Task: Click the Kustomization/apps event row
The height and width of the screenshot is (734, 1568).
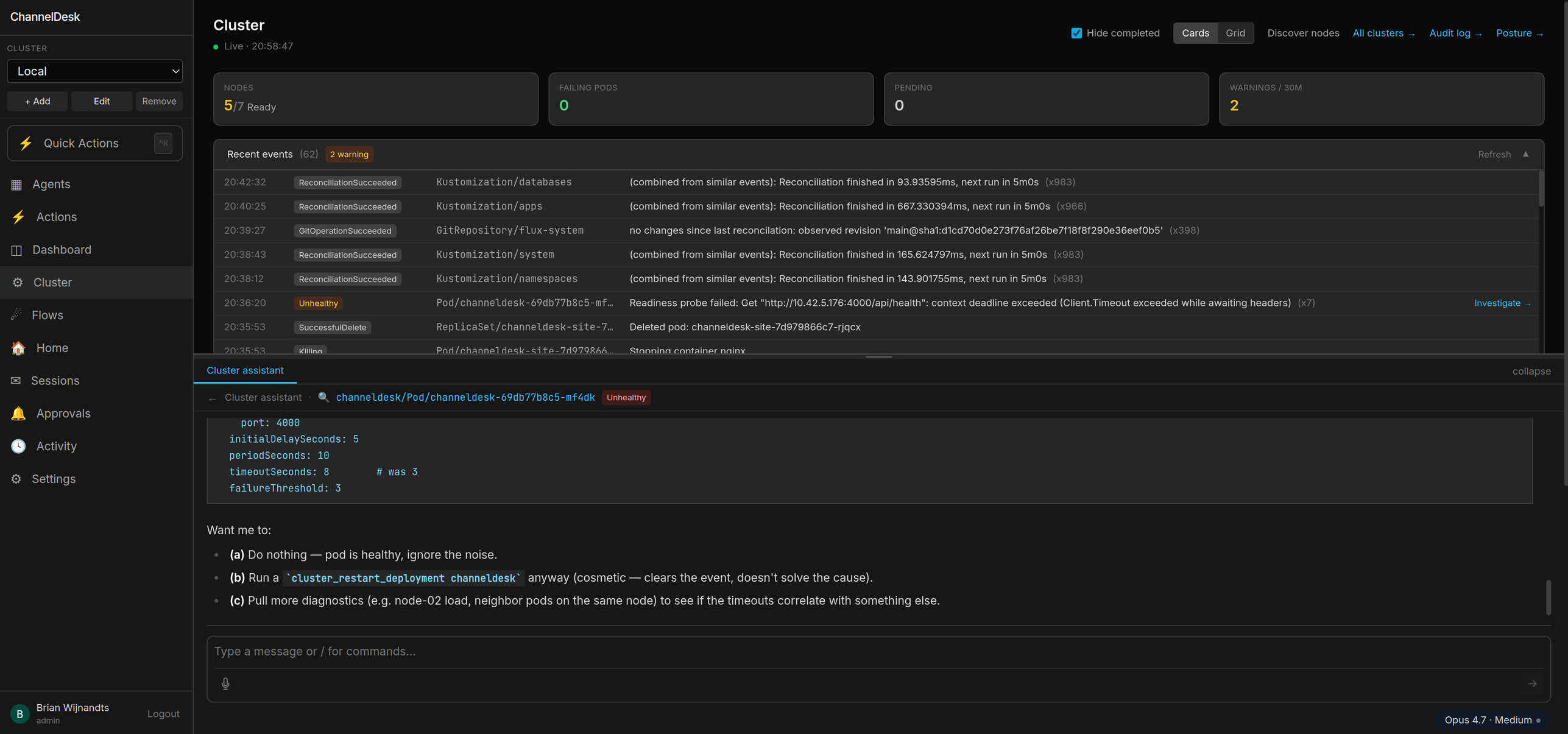Action: pyautogui.click(x=876, y=206)
